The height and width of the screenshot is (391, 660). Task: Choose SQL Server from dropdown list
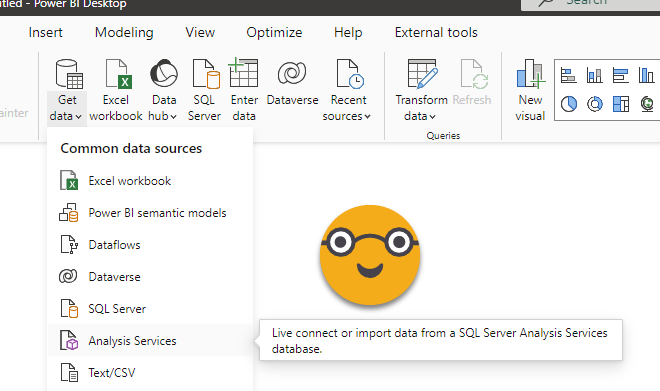point(150,309)
